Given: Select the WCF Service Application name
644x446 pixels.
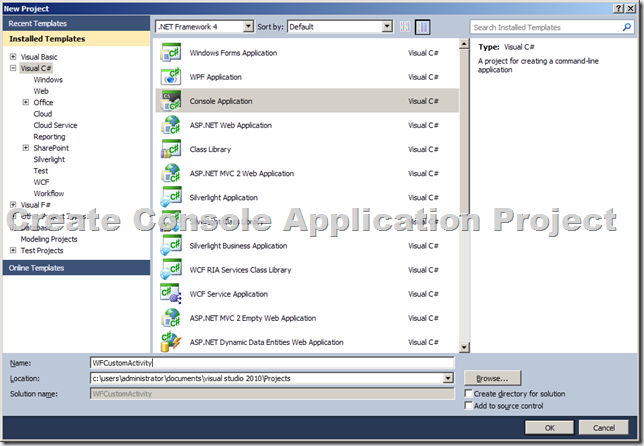Looking at the screenshot, I should 229,294.
